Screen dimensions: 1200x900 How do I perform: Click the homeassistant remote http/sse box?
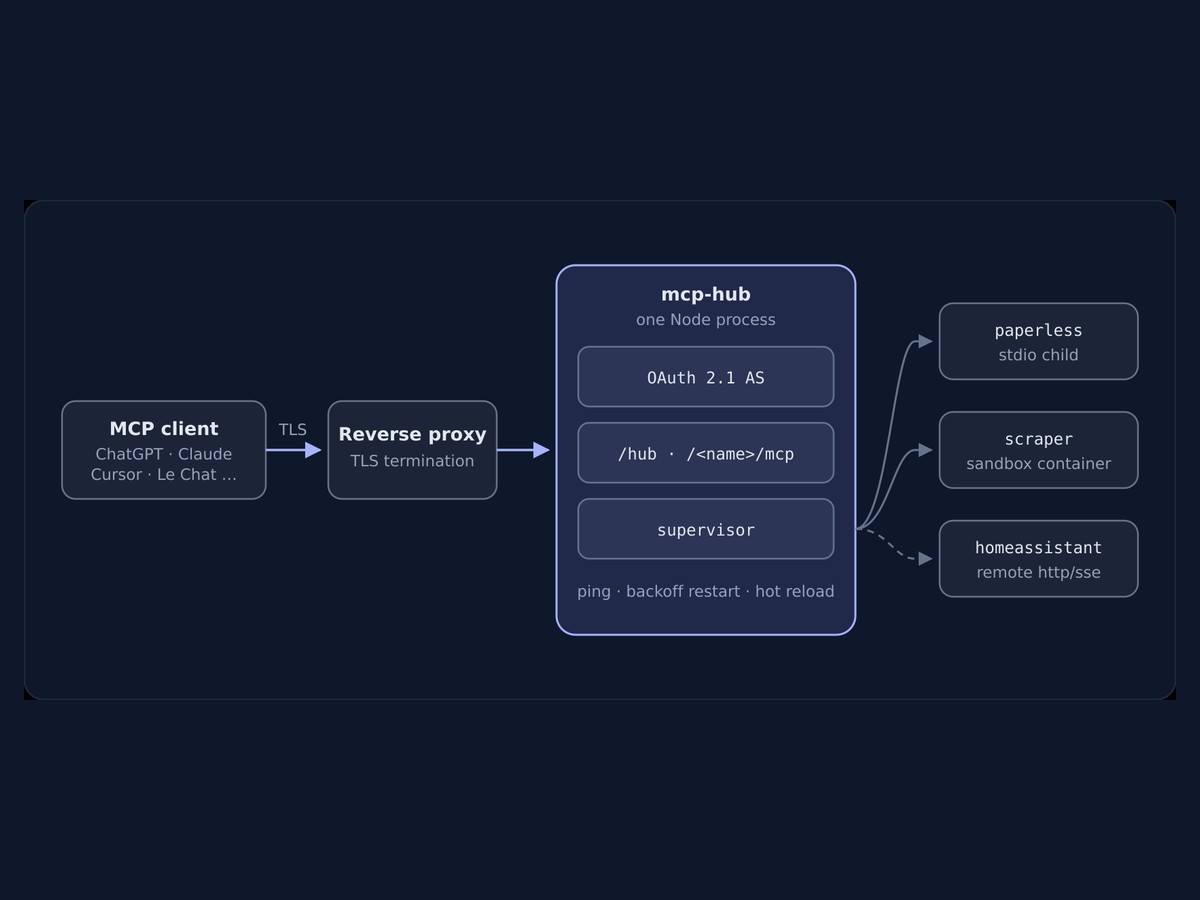[x=1039, y=559]
